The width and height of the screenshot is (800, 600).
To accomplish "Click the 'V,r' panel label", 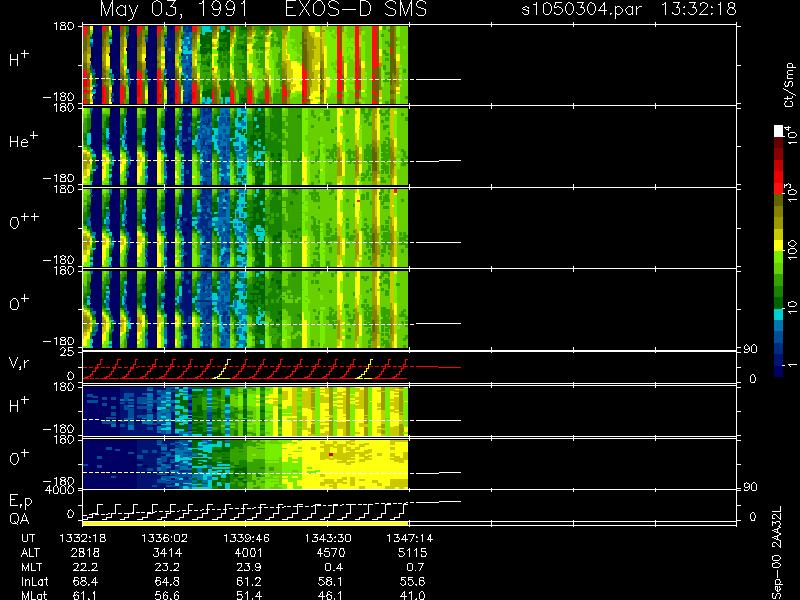I will (x=19, y=363).
